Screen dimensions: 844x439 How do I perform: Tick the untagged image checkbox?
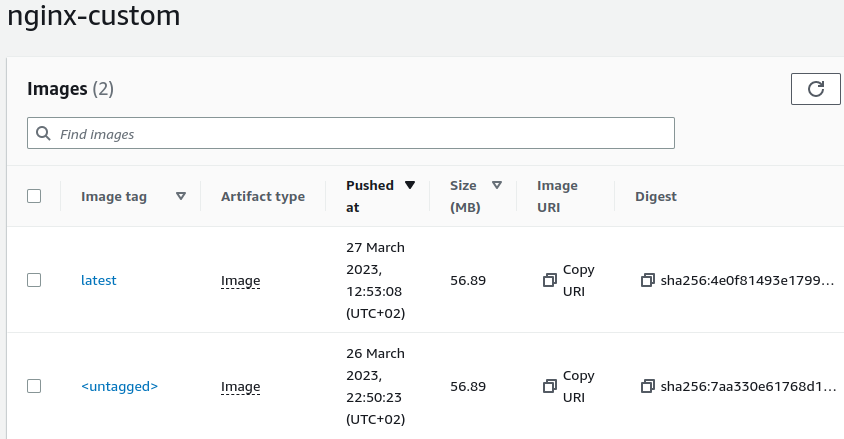pos(34,386)
